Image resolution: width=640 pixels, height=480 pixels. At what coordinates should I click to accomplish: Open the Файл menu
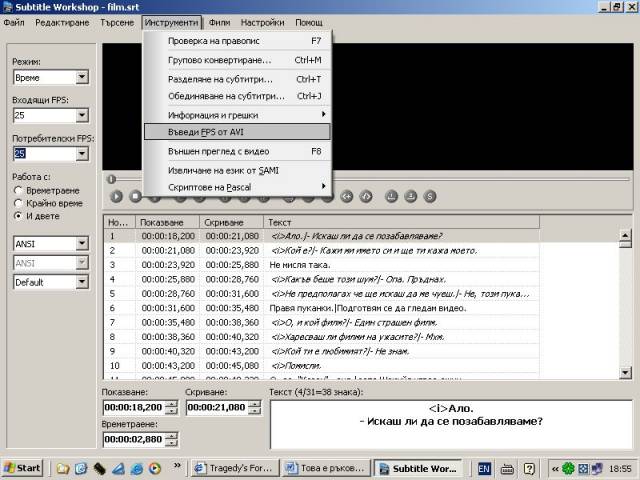tap(14, 22)
